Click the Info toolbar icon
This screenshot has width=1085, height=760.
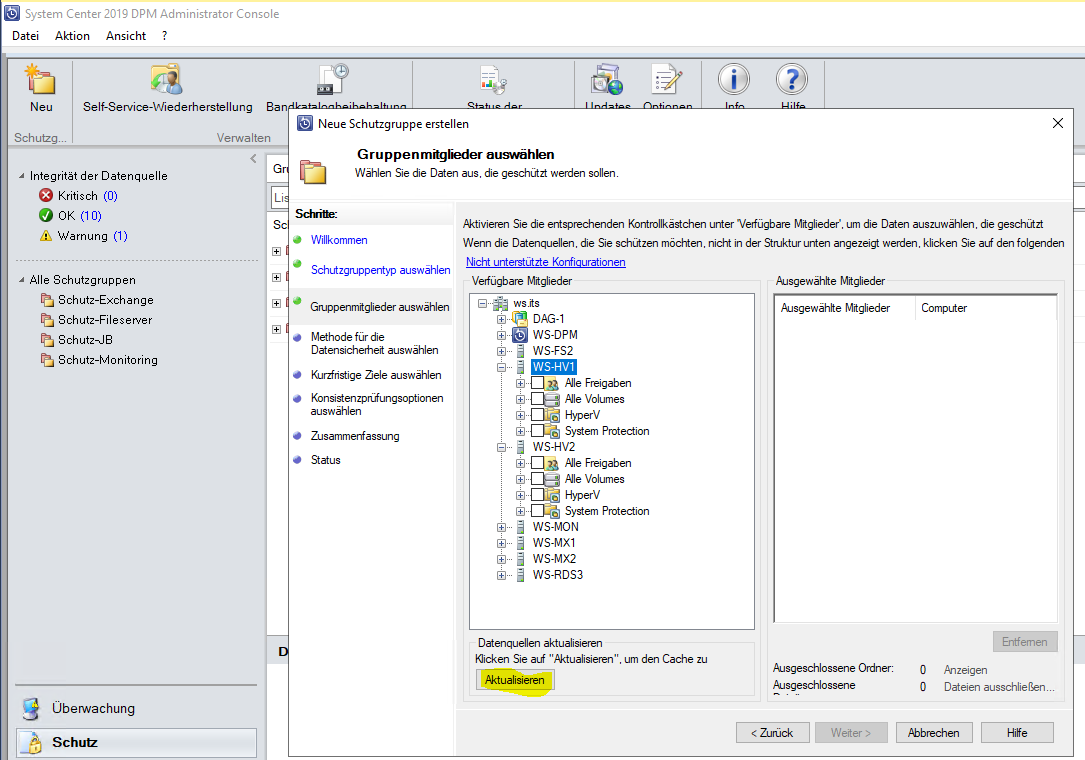pyautogui.click(x=733, y=79)
